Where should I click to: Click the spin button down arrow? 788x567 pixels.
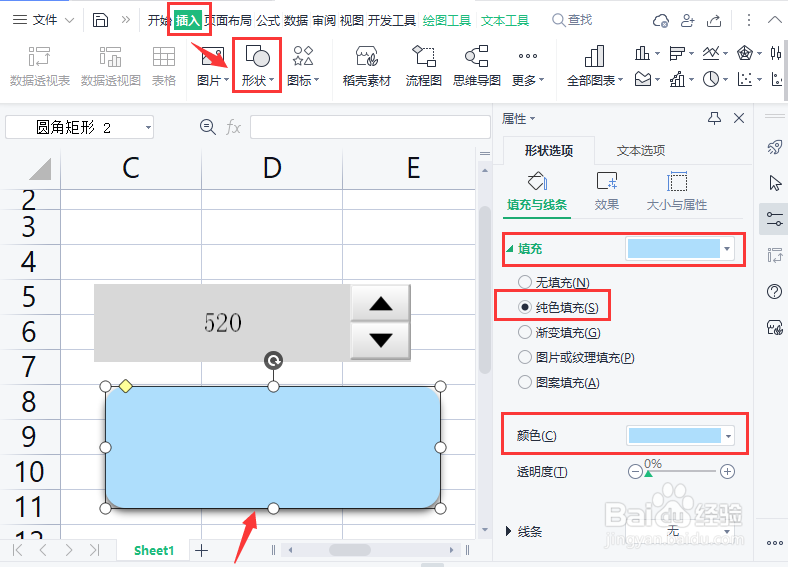pos(380,340)
